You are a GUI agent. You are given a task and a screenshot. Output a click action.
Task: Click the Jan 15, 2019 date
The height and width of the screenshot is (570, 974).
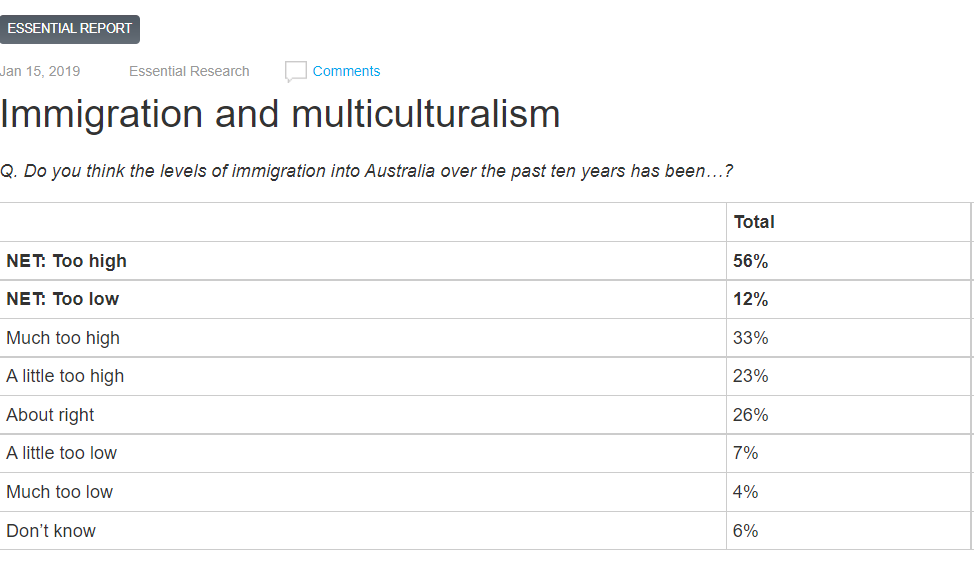tap(41, 71)
